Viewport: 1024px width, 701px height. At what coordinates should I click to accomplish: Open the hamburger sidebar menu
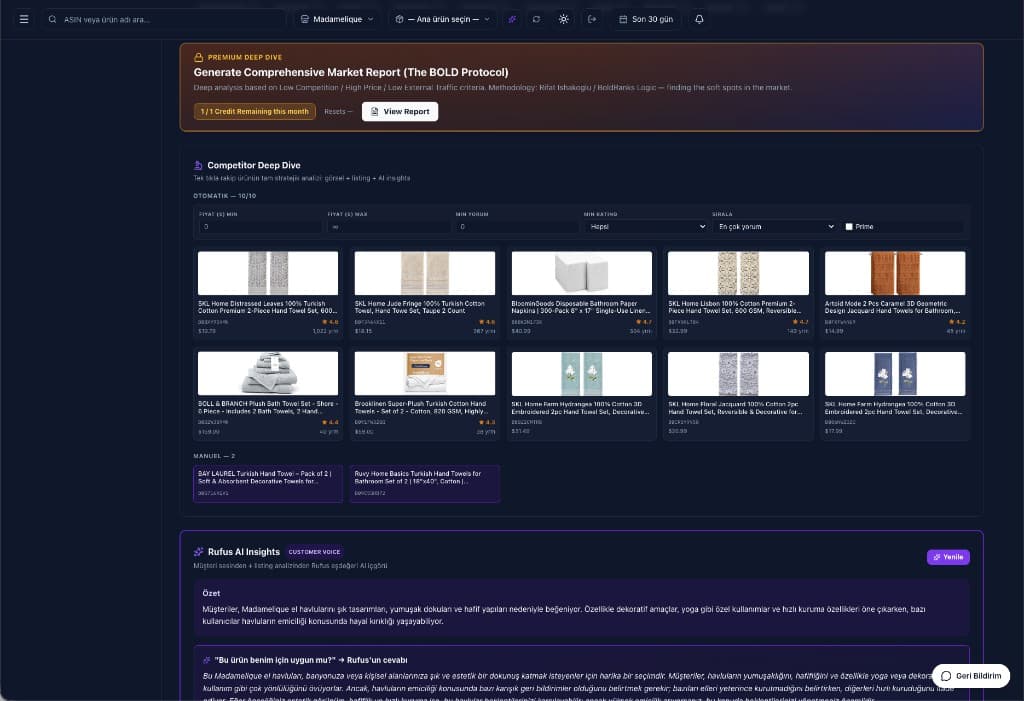[24, 19]
